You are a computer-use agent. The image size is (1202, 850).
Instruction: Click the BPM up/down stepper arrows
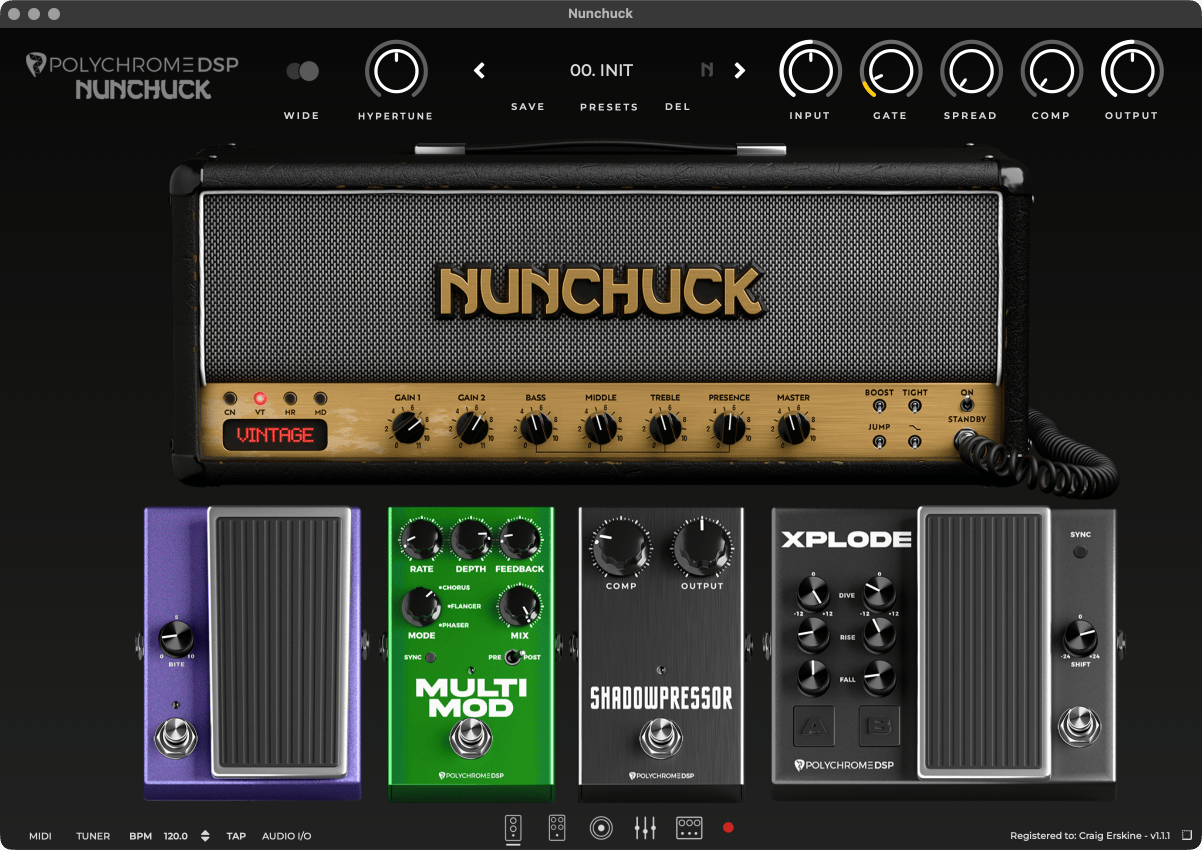[x=205, y=836]
